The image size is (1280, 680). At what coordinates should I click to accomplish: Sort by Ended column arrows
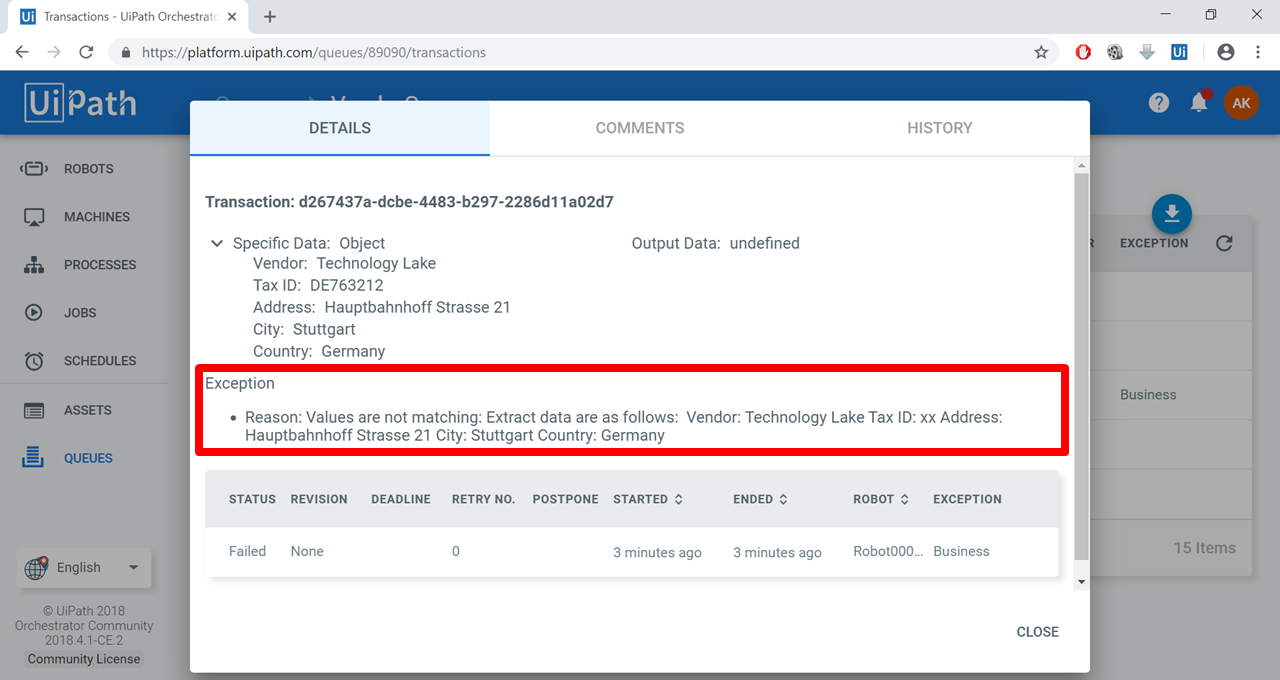pyautogui.click(x=783, y=499)
